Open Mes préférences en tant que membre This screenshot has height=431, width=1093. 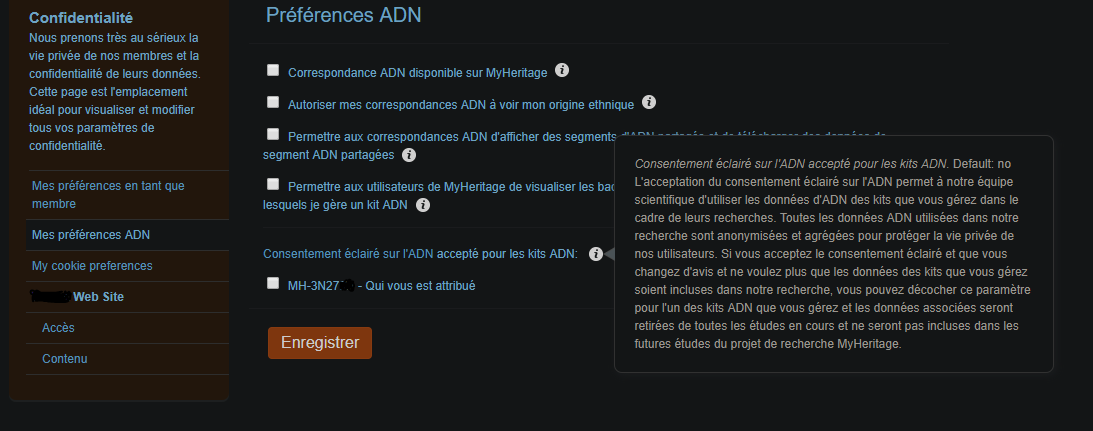pyautogui.click(x=128, y=195)
